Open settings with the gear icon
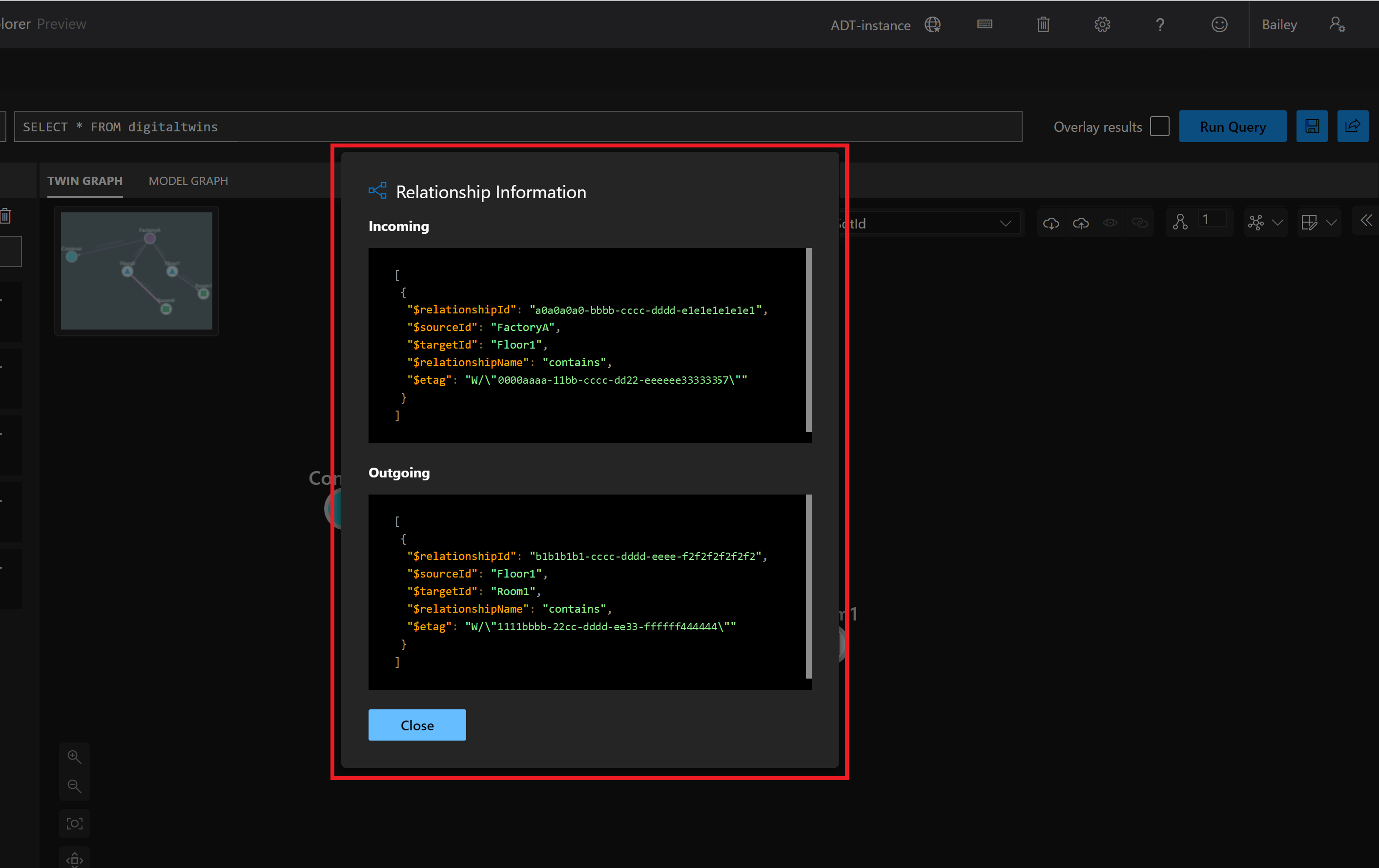This screenshot has width=1379, height=868. point(1102,24)
